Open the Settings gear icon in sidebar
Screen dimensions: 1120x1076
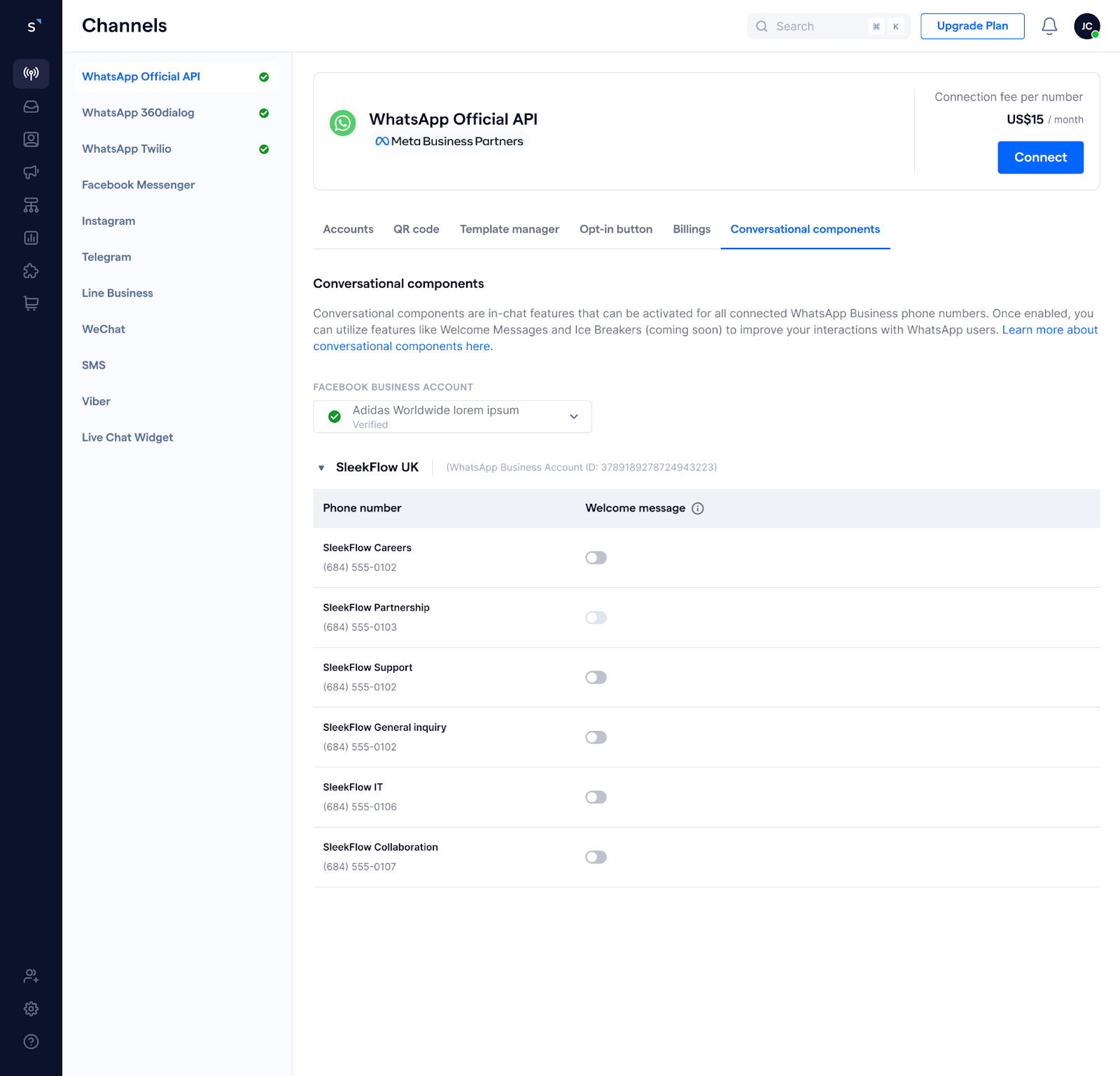coord(31,1009)
